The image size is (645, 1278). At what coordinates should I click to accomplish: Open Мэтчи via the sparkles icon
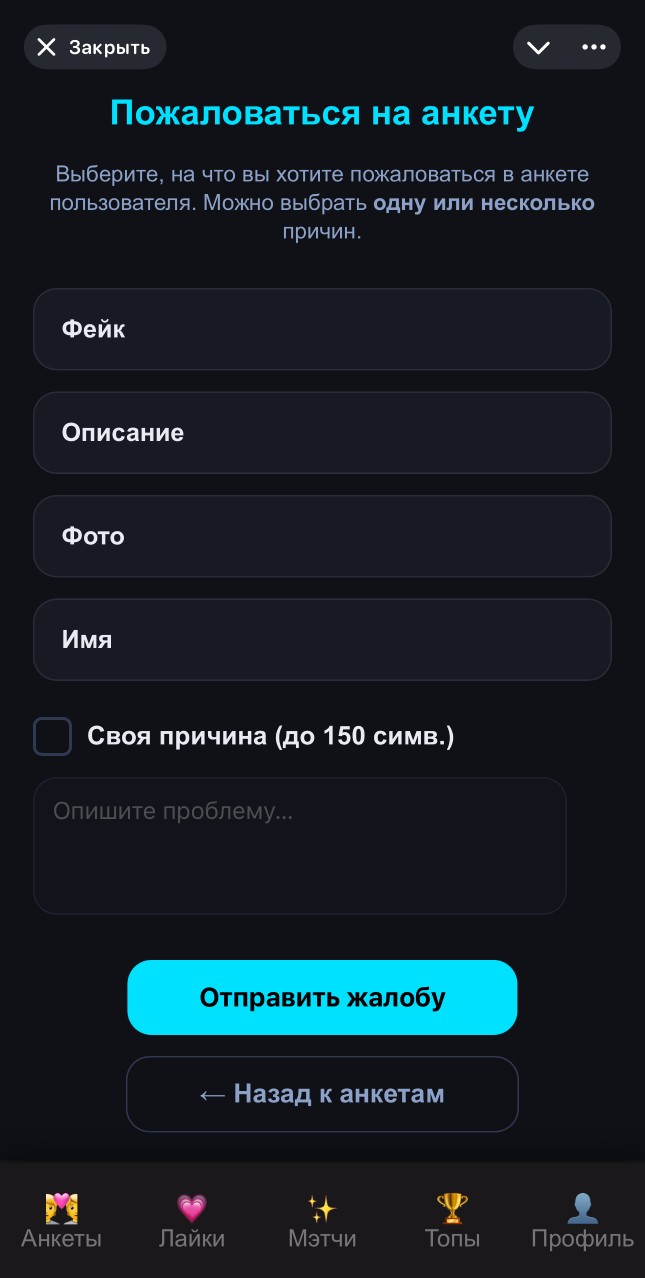coord(322,1207)
